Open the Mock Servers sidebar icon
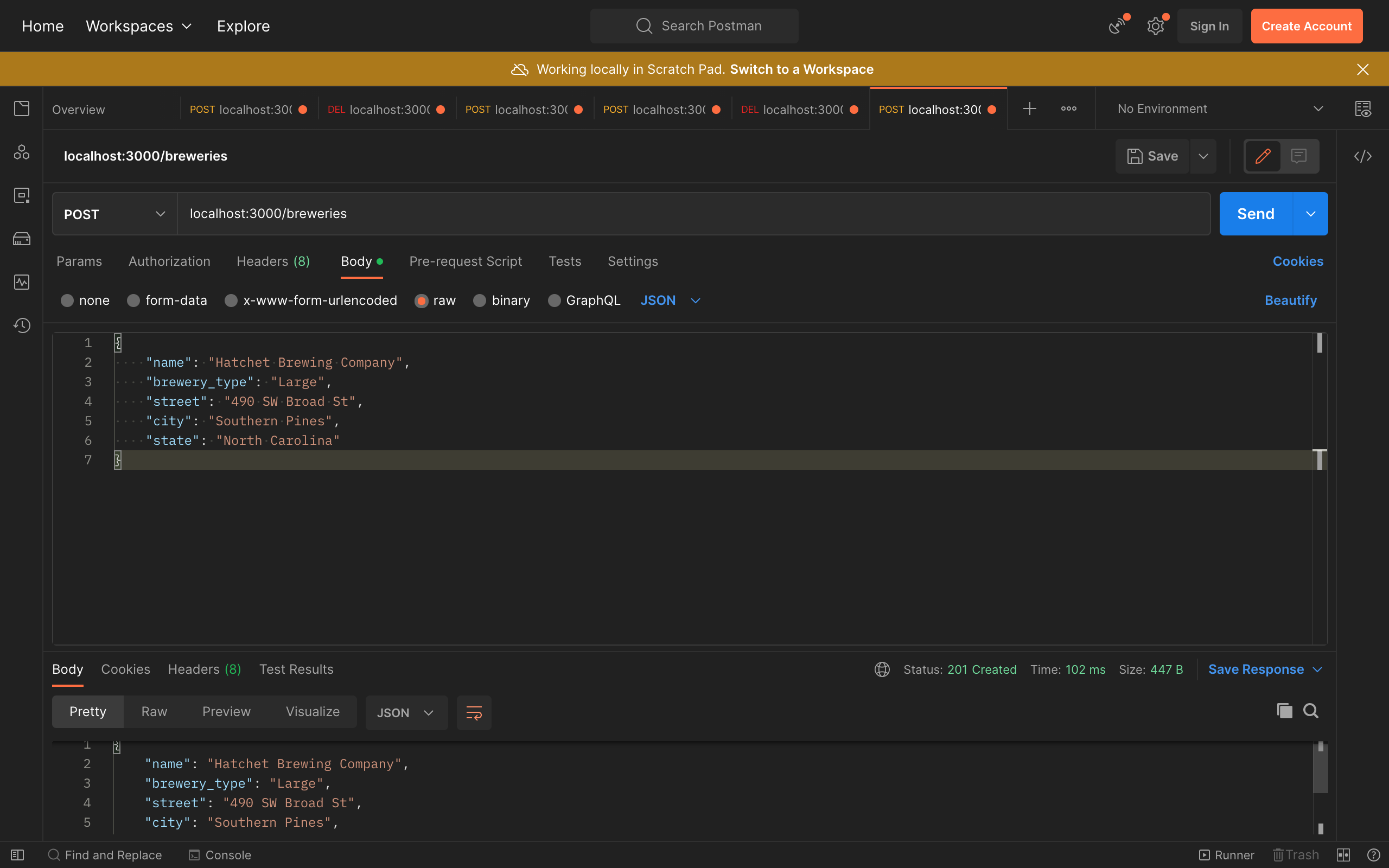The height and width of the screenshot is (868, 1389). [22, 239]
